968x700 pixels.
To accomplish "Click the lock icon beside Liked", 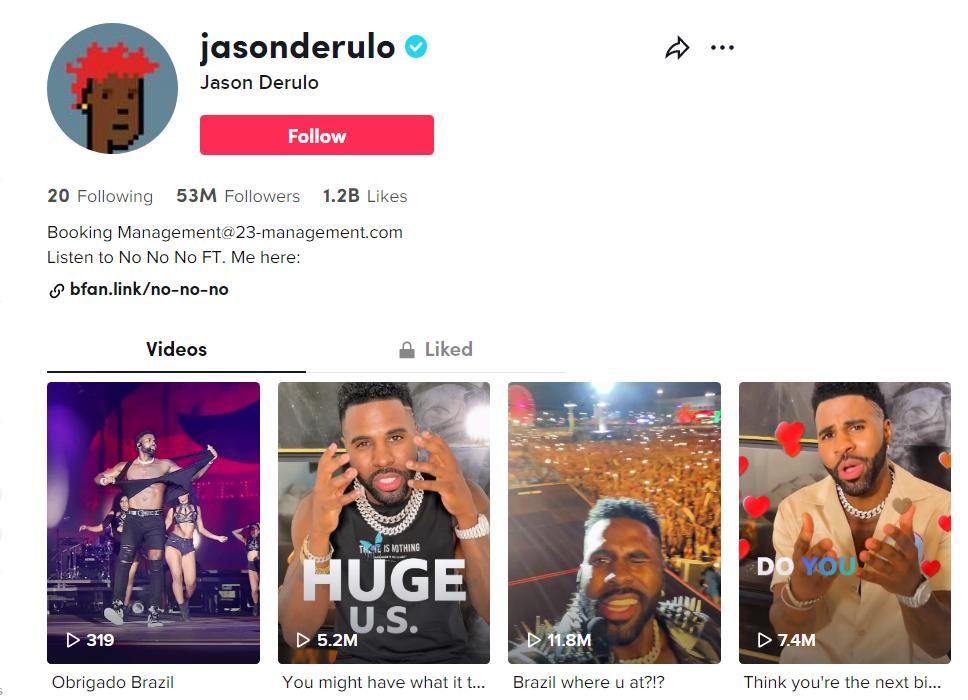I will pos(407,350).
